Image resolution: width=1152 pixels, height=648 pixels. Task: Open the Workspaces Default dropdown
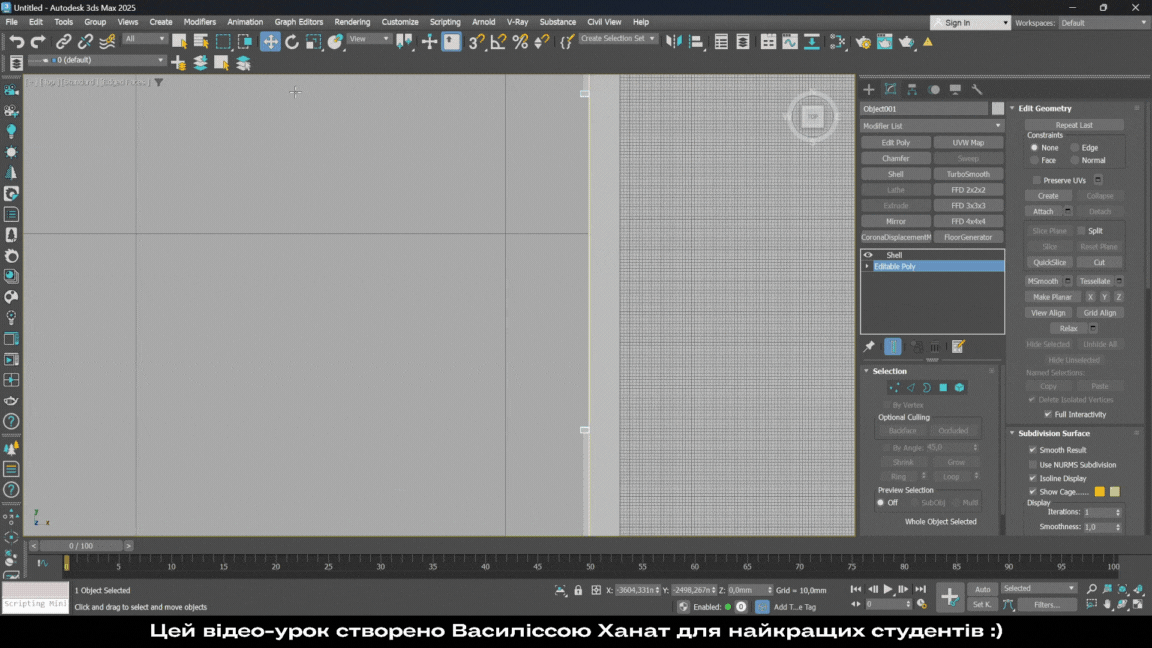pyautogui.click(x=1102, y=23)
